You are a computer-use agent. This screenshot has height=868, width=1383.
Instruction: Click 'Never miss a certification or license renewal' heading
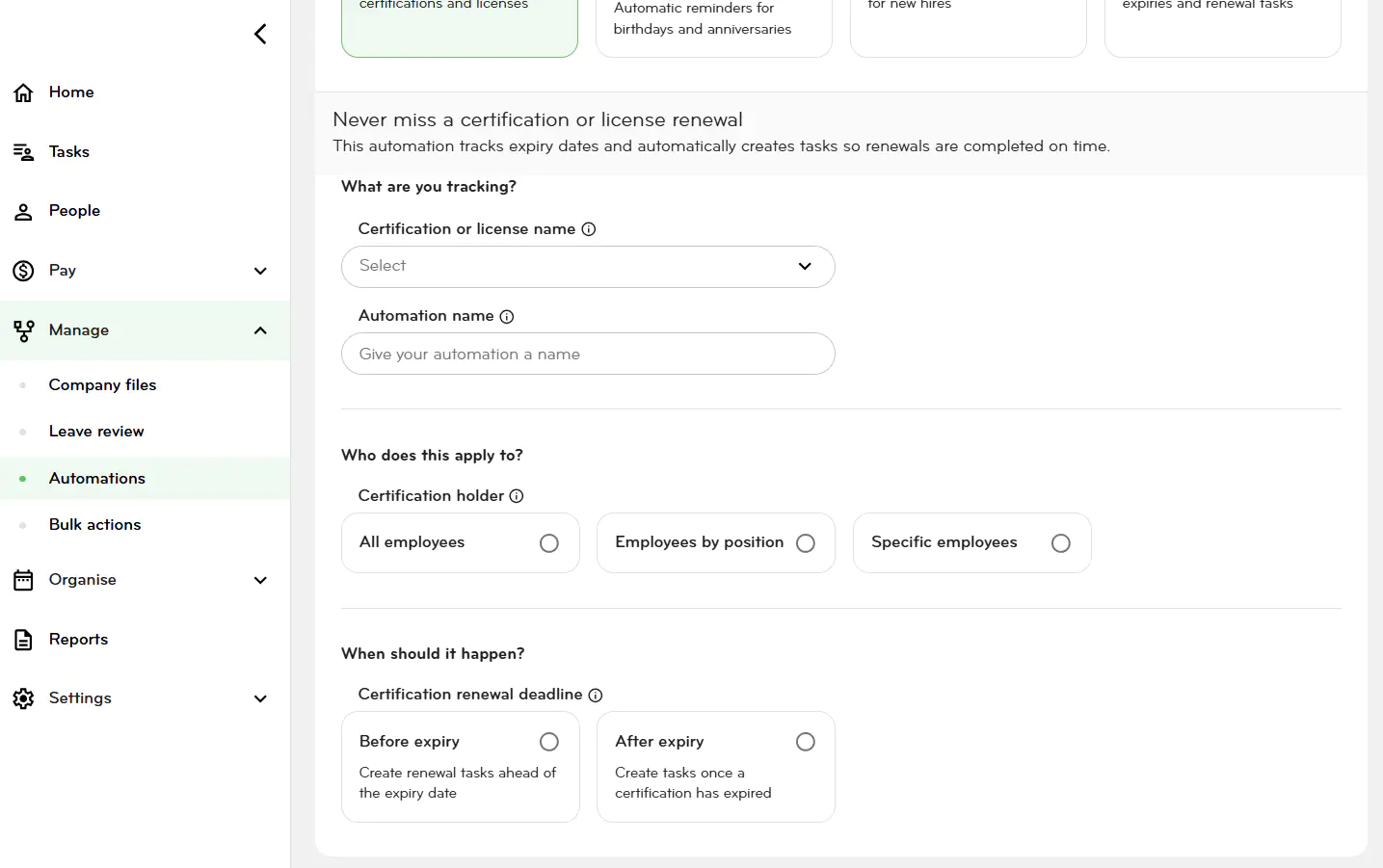click(538, 119)
